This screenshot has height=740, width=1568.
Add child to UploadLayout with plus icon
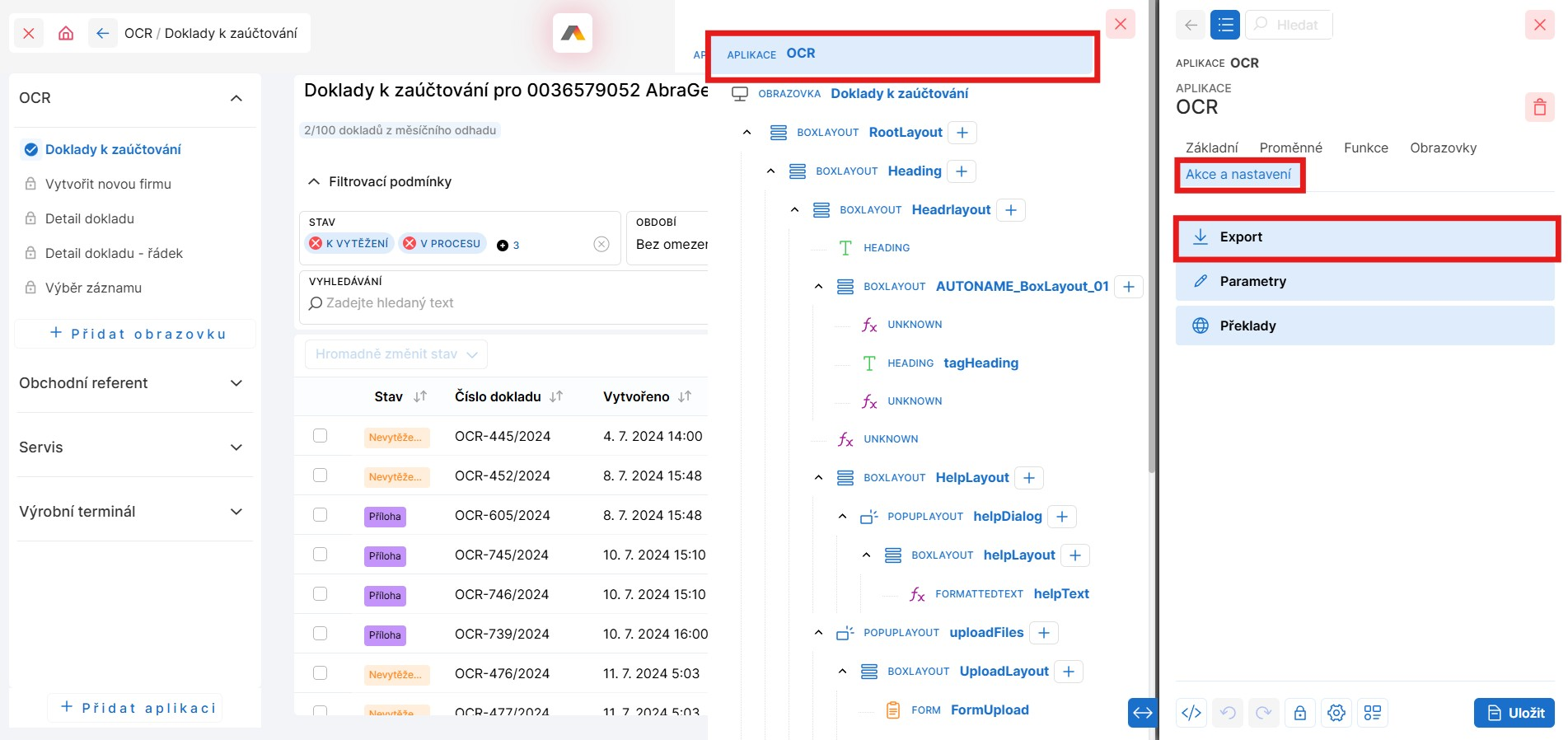tap(1069, 672)
